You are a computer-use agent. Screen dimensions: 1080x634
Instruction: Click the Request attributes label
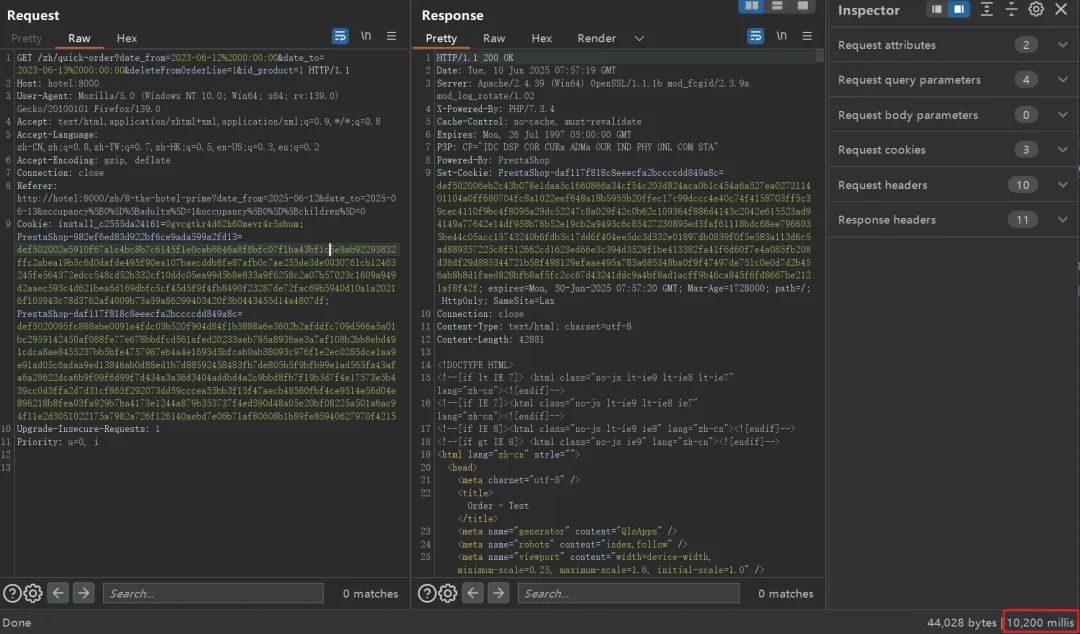pos(886,45)
